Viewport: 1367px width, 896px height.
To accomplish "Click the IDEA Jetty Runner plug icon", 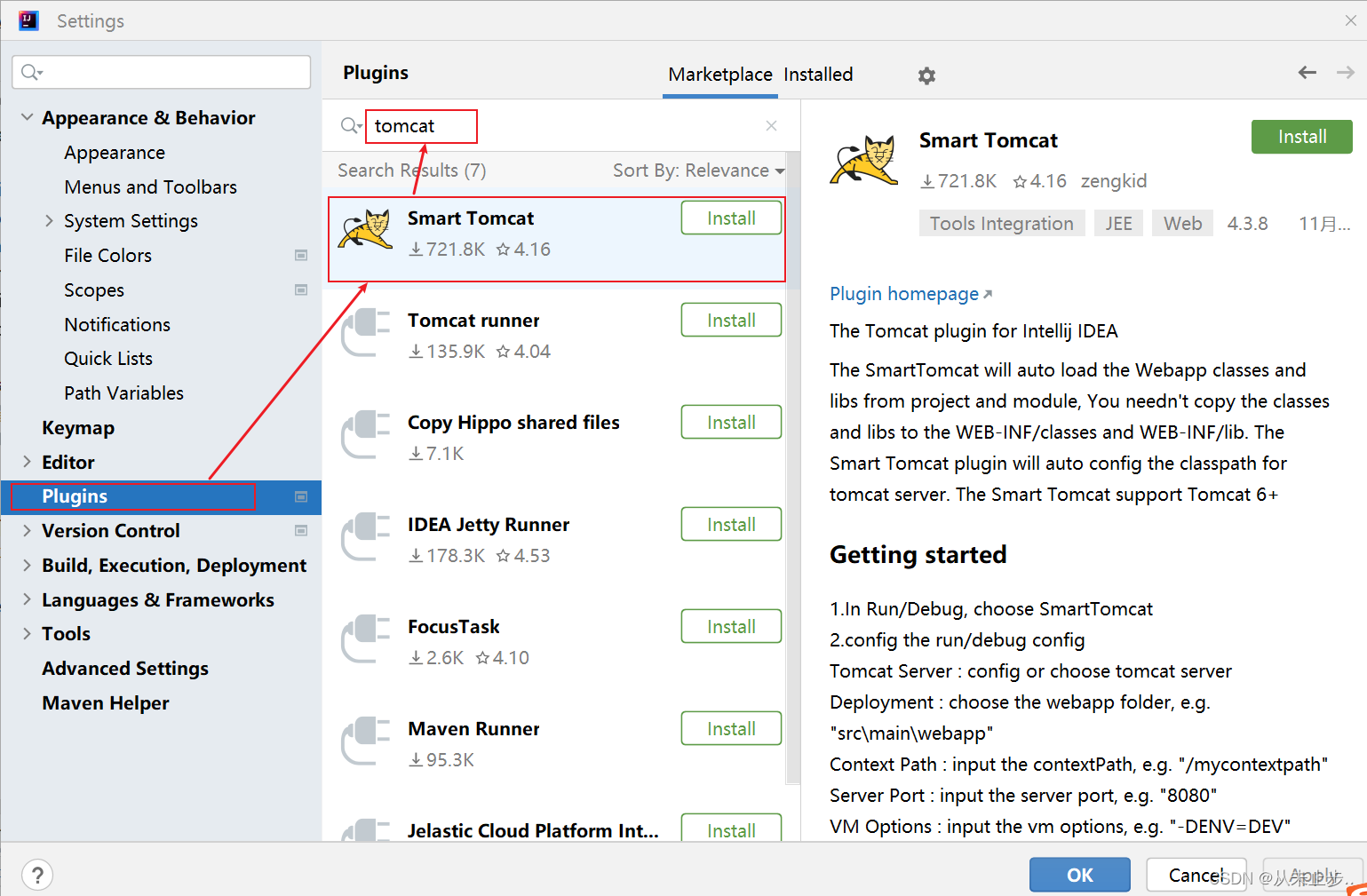I will click(x=365, y=536).
